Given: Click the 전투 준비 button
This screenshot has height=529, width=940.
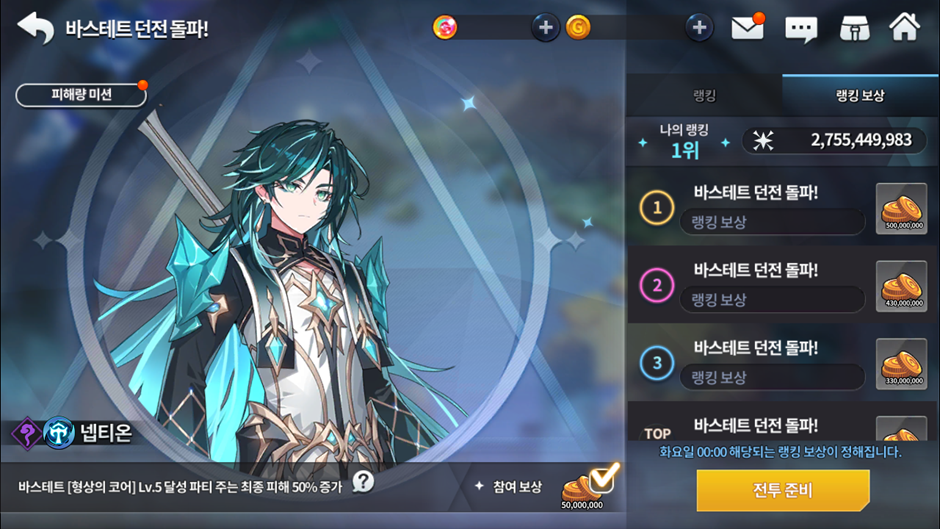Looking at the screenshot, I should coord(783,490).
